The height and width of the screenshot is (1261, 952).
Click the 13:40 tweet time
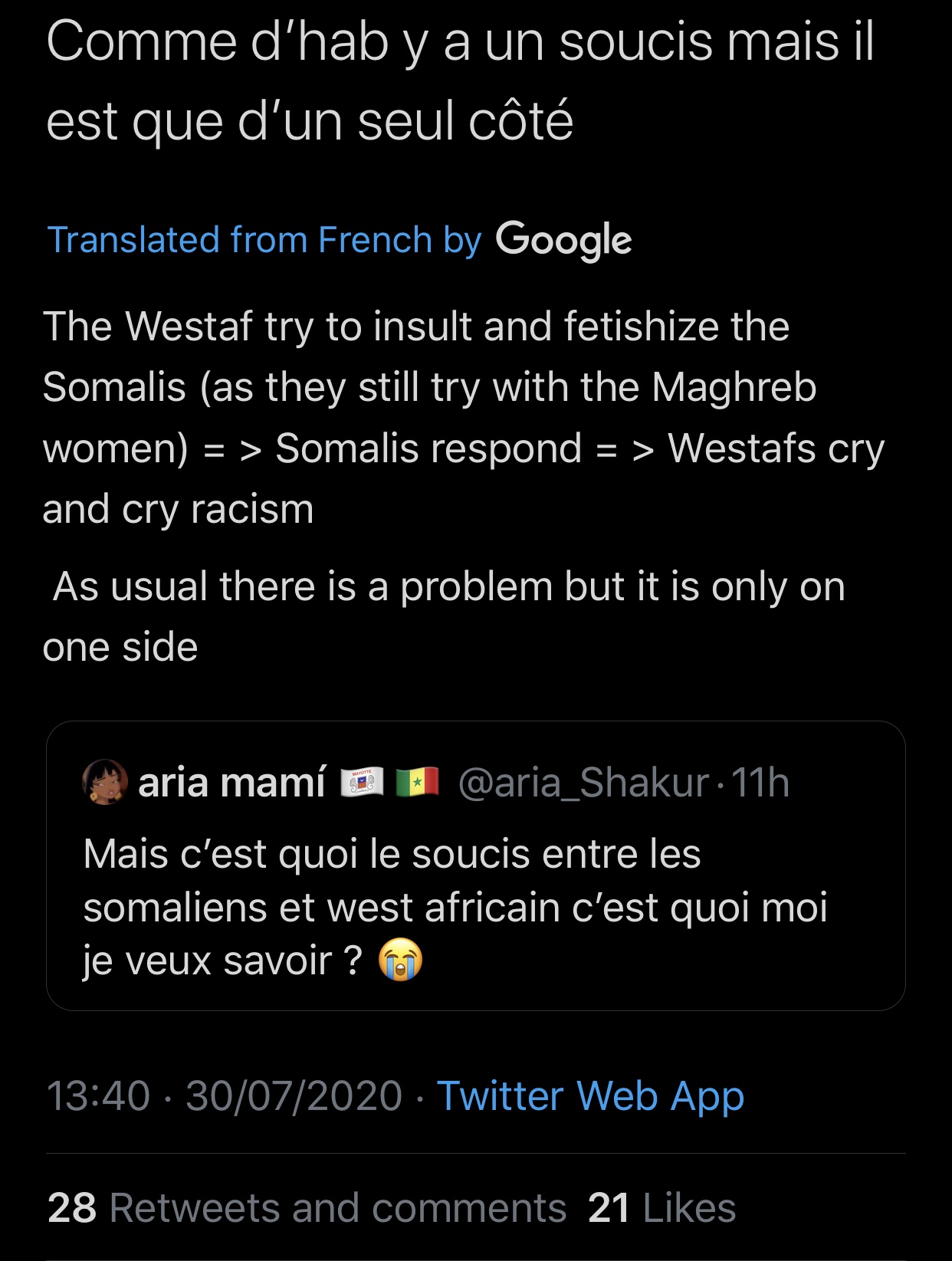[98, 1095]
